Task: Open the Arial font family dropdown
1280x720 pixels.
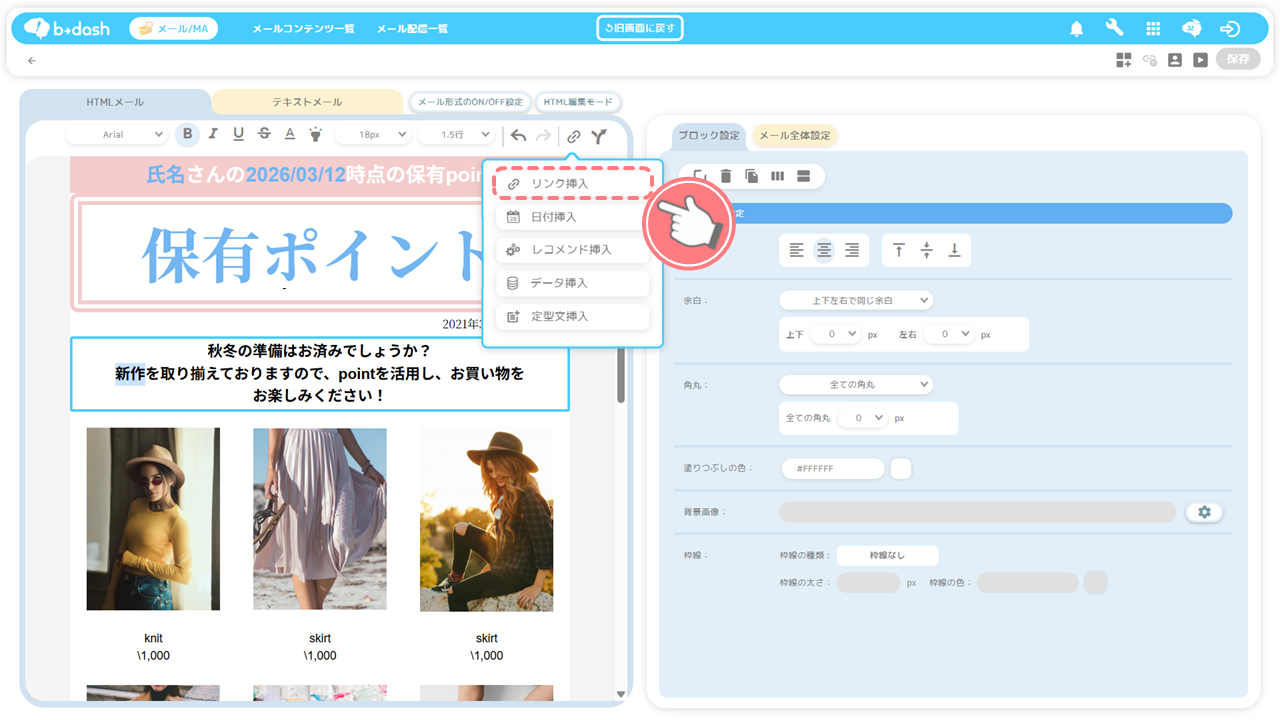Action: (120, 135)
